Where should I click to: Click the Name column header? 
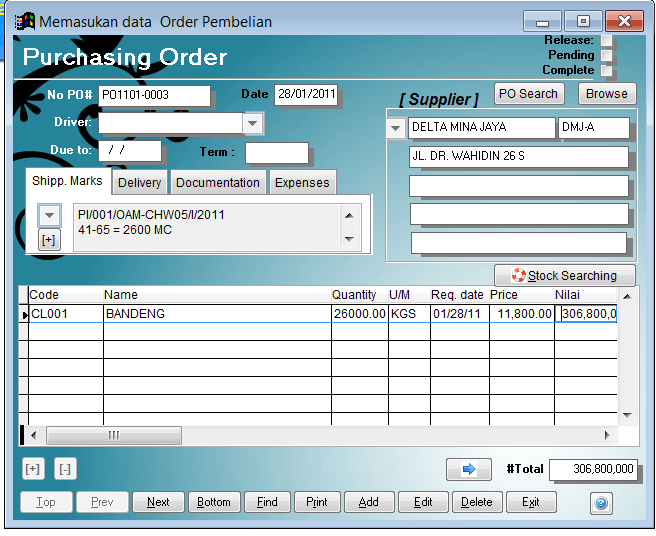[x=217, y=295]
